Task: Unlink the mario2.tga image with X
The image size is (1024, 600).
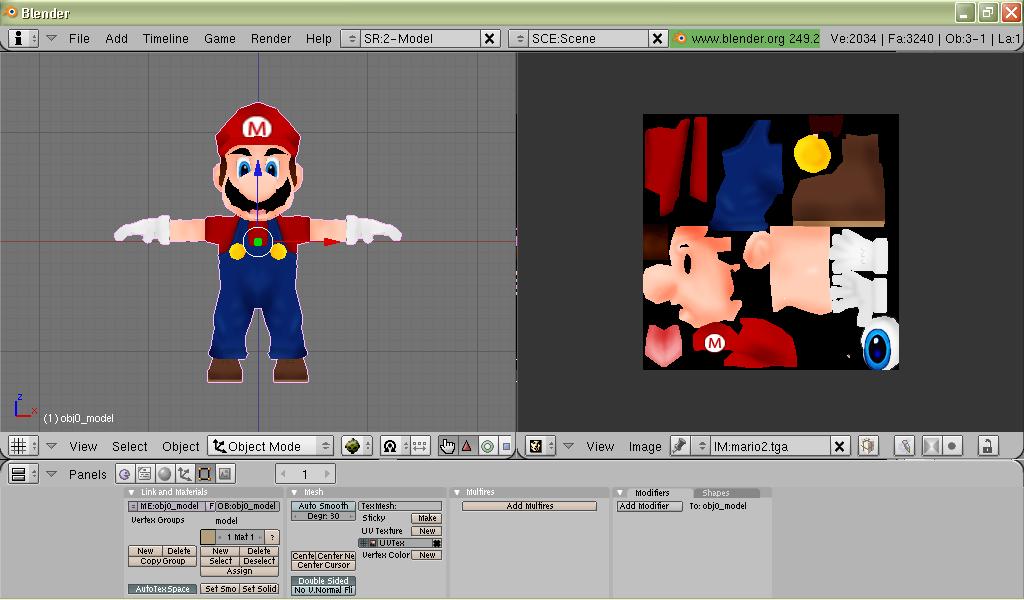Action: point(840,446)
